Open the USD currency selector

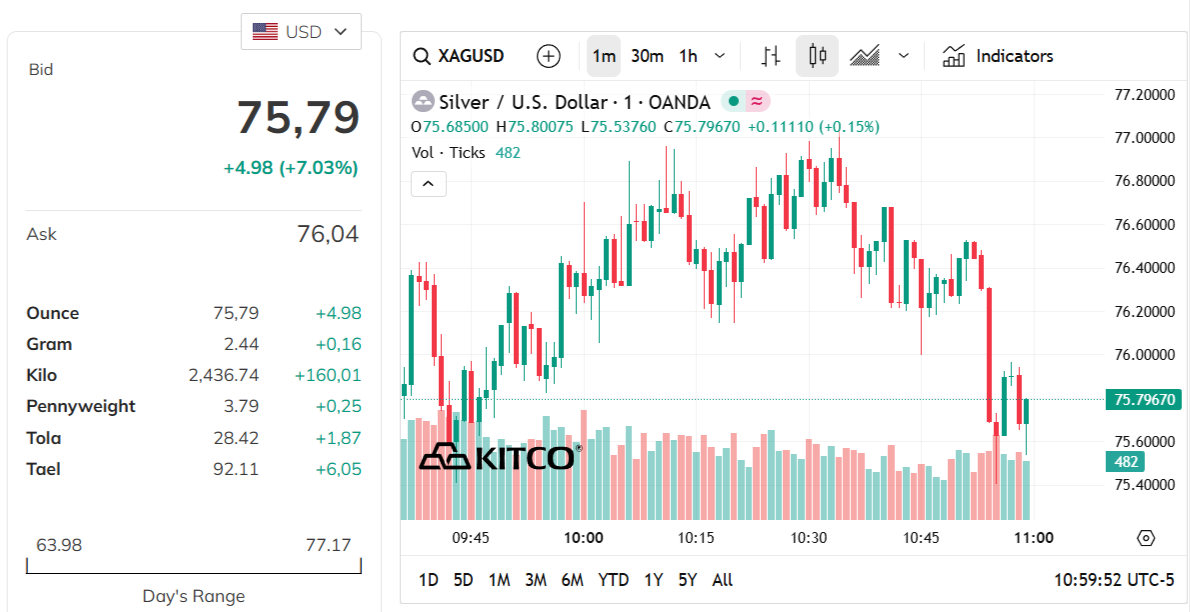pos(301,31)
